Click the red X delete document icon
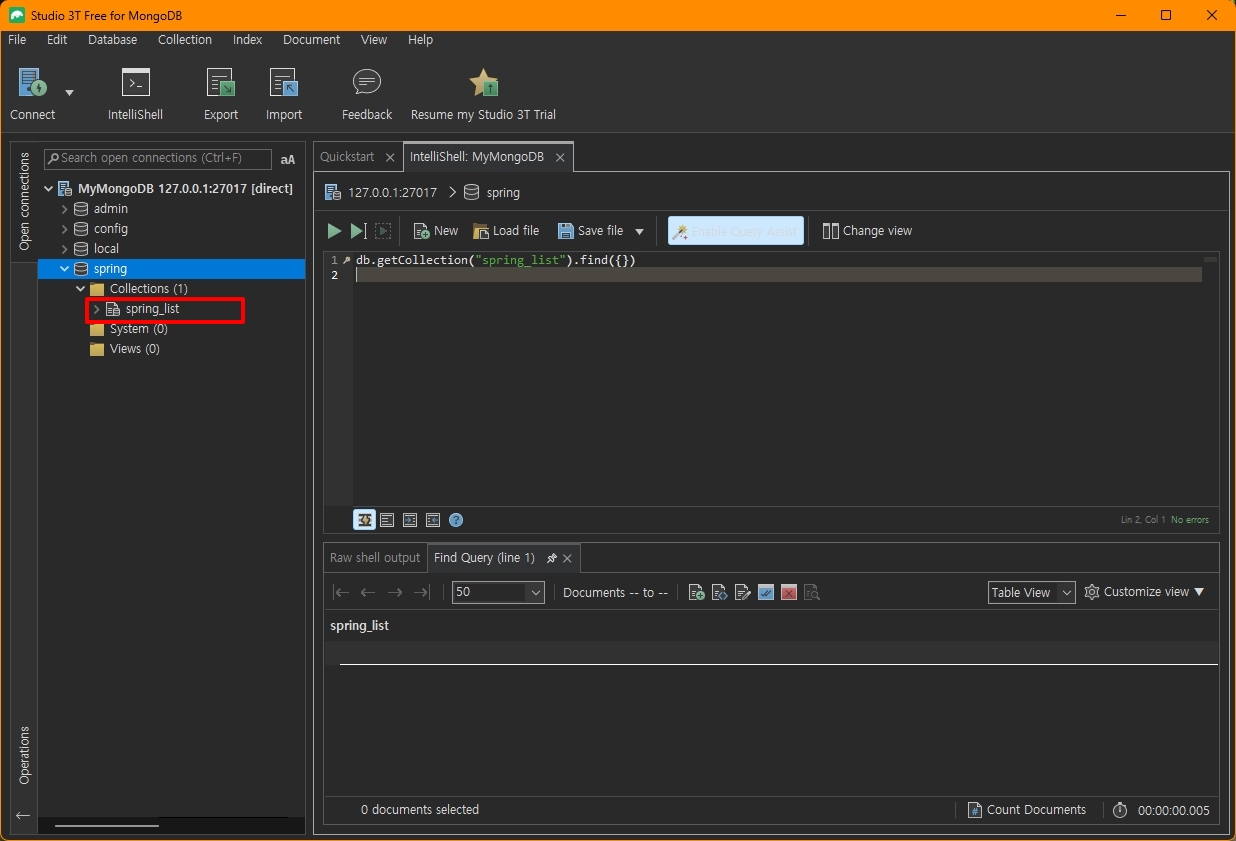The image size is (1236, 841). (789, 592)
